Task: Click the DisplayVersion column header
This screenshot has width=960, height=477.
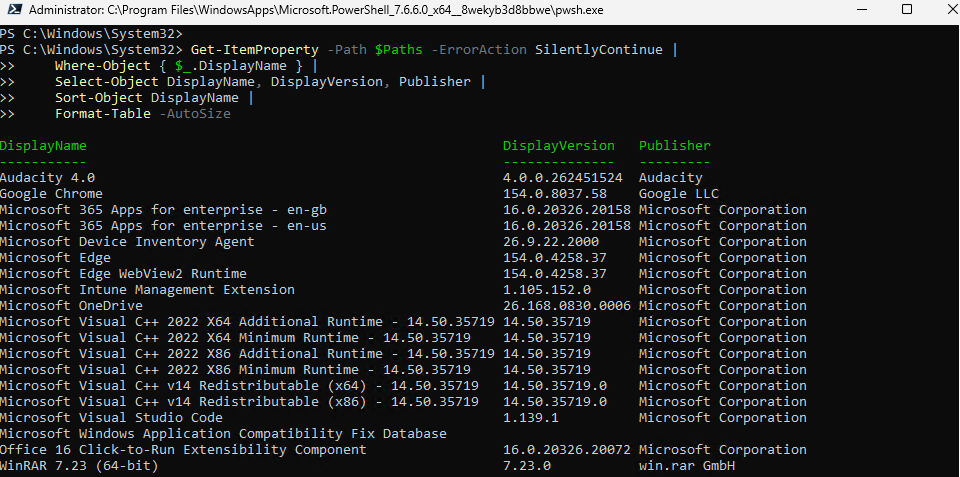Action: pyautogui.click(x=559, y=146)
